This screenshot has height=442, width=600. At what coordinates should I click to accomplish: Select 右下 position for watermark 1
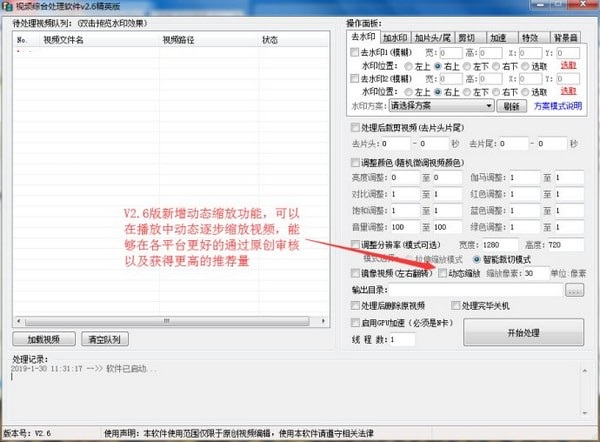click(496, 66)
